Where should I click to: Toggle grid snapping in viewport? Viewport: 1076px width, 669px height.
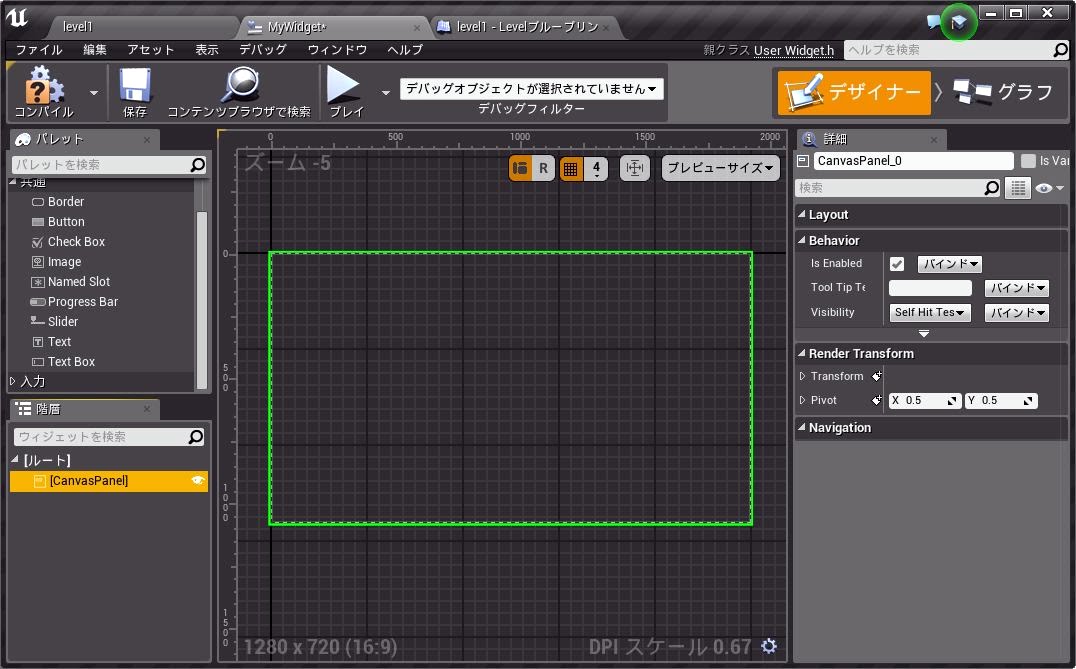(x=571, y=168)
